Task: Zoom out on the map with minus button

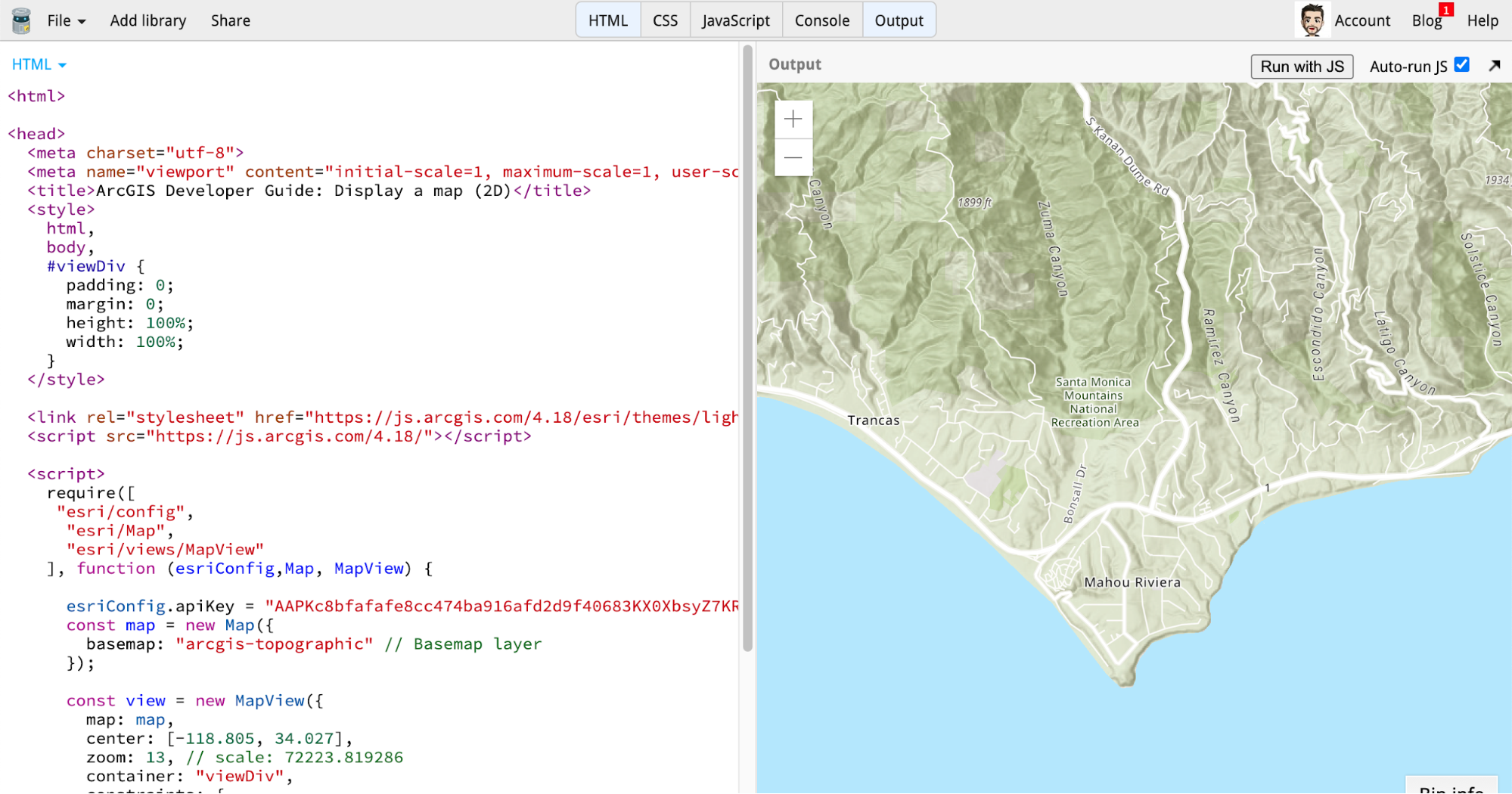Action: pos(793,157)
